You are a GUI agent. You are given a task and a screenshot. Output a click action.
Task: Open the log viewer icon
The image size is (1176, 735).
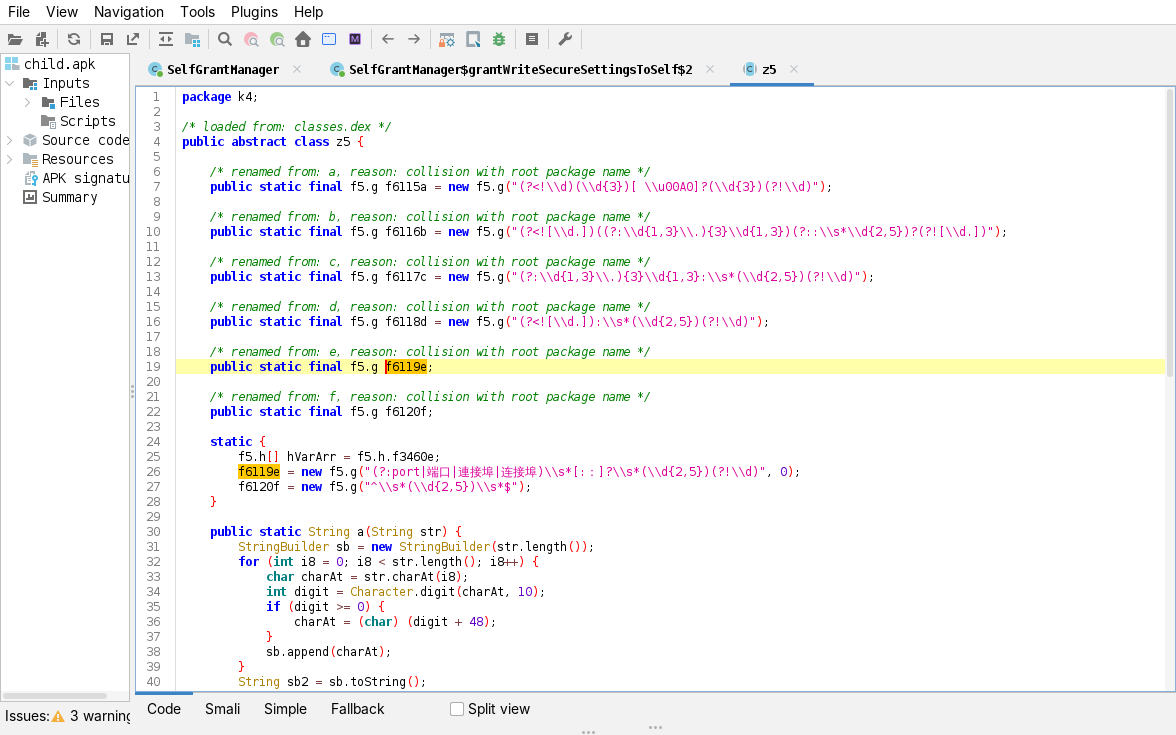tap(532, 39)
